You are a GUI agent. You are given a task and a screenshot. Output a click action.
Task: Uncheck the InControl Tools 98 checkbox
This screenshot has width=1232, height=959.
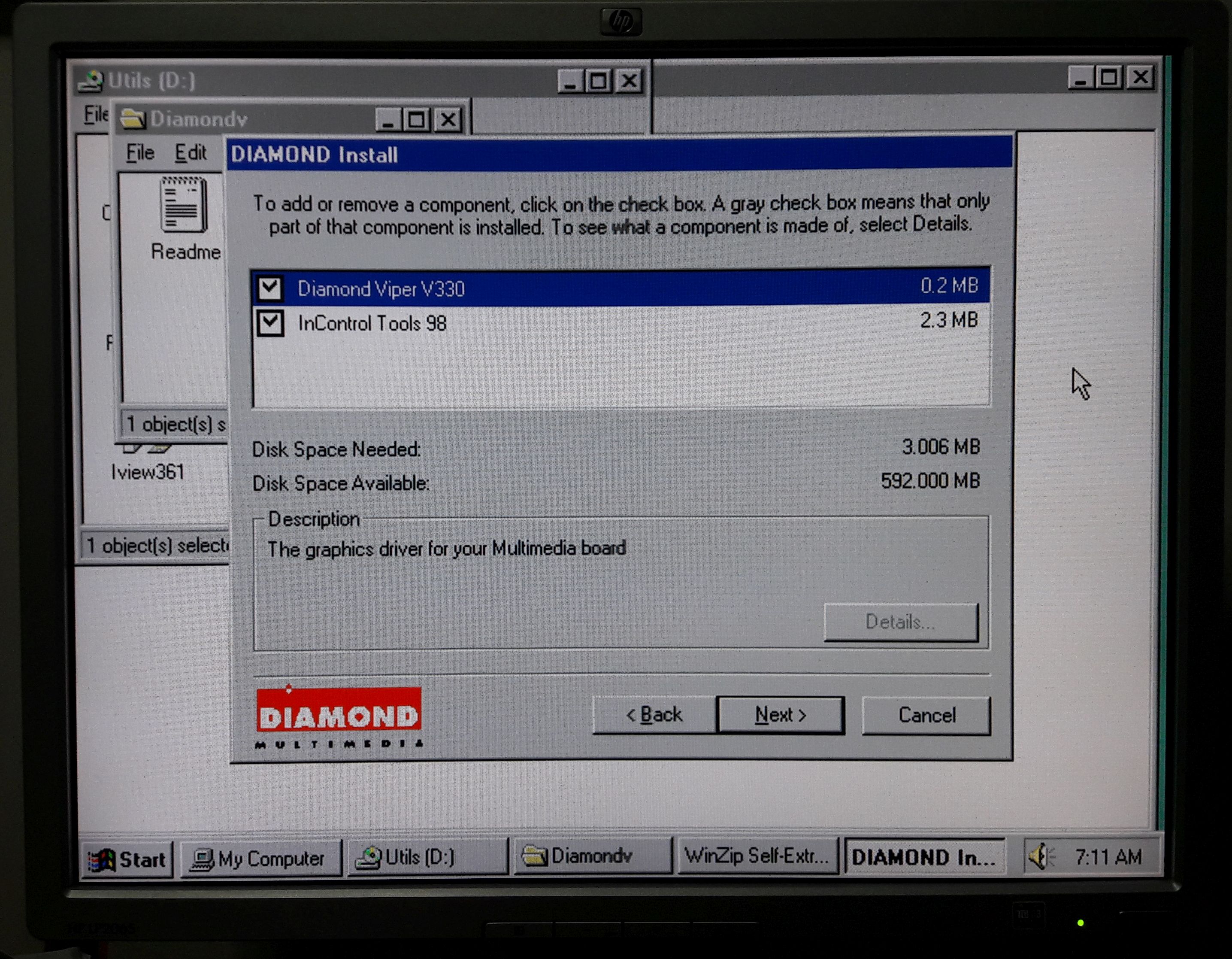click(x=270, y=323)
